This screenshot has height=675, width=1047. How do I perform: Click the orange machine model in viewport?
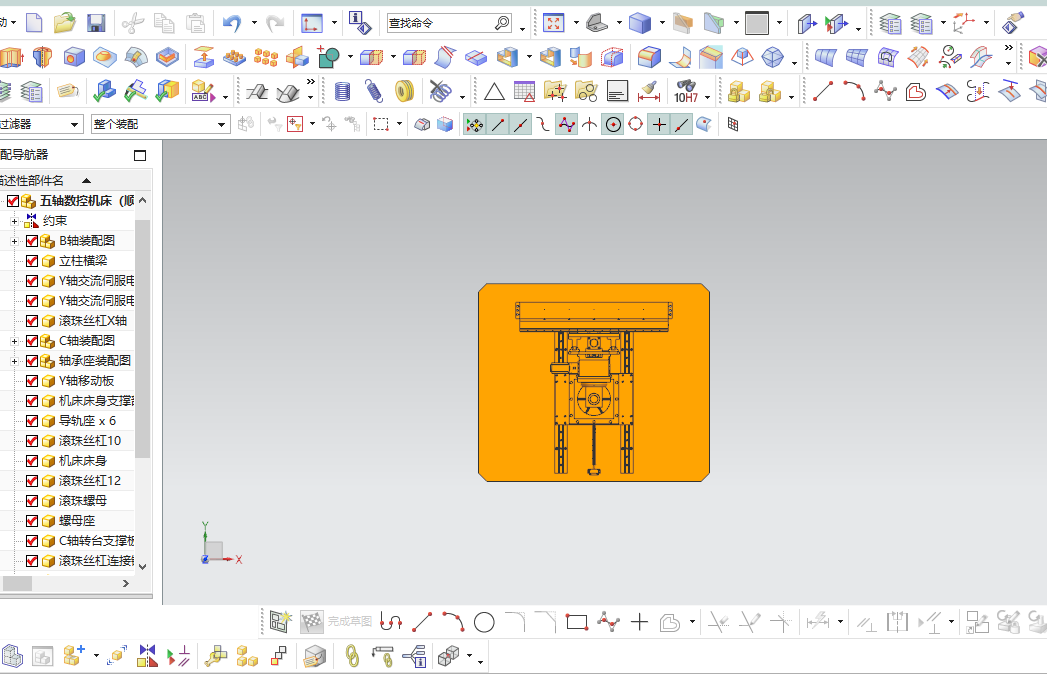pyautogui.click(x=594, y=382)
